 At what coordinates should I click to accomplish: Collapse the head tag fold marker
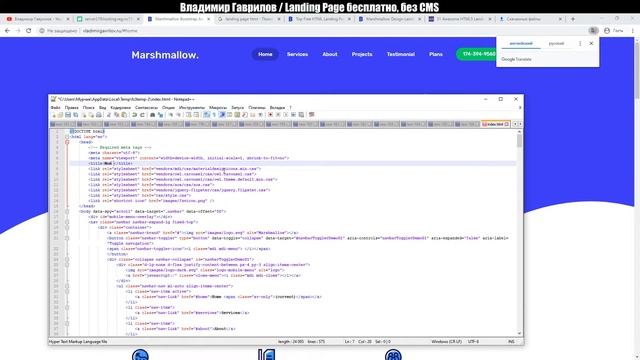tap(67, 142)
